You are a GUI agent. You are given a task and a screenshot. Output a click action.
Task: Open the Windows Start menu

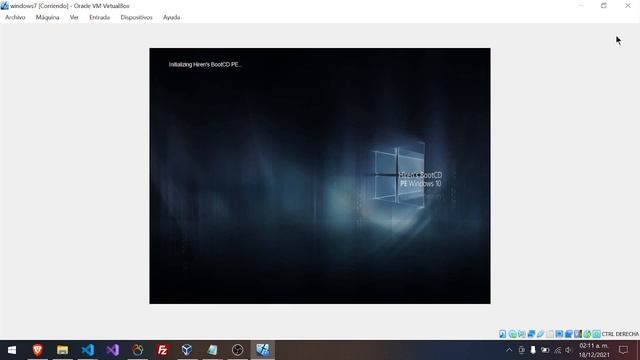(12, 350)
